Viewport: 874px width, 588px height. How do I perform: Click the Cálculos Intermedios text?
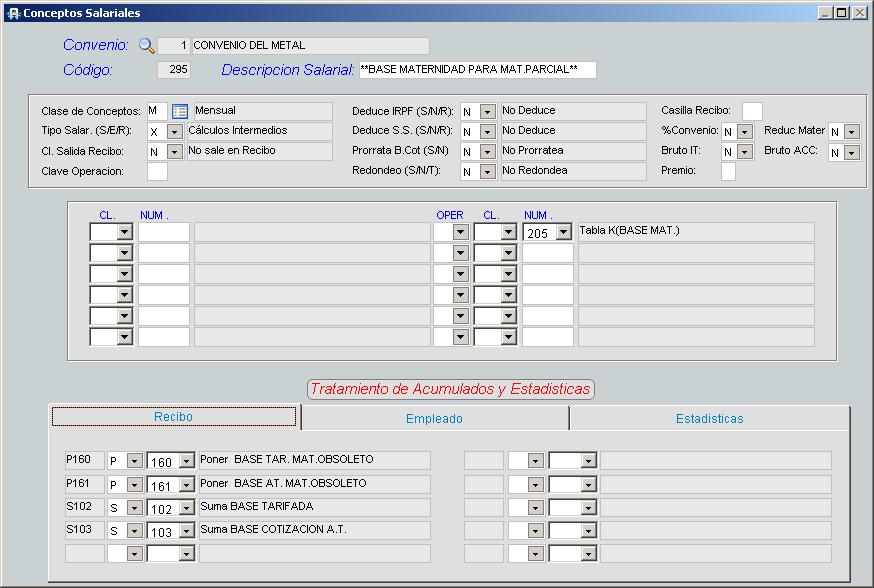click(x=237, y=130)
